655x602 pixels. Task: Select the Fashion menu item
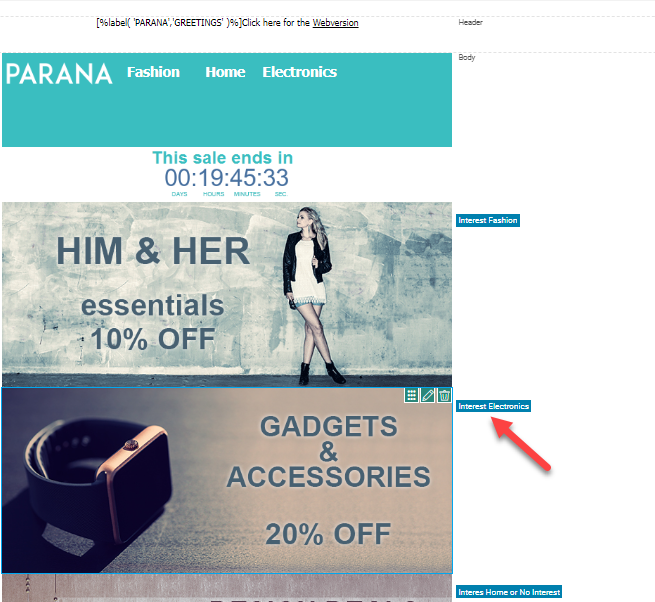point(153,72)
